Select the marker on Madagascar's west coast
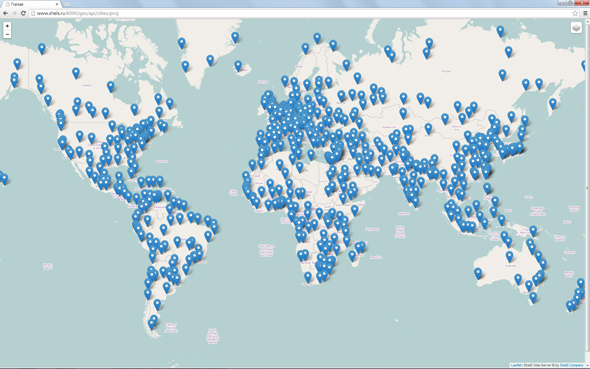 352,256
